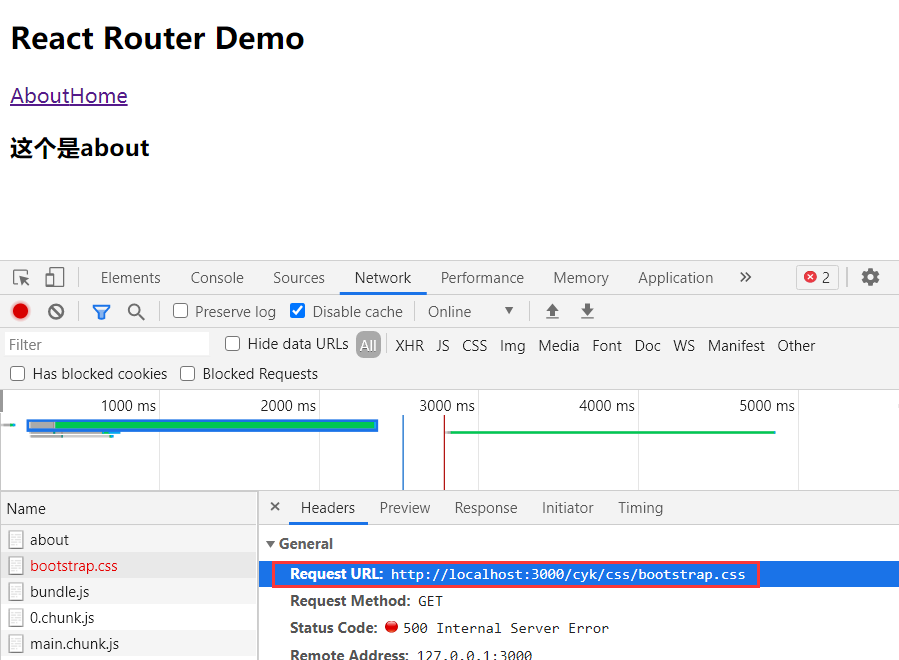Select the All filter button
This screenshot has height=660, width=899.
pyautogui.click(x=368, y=345)
